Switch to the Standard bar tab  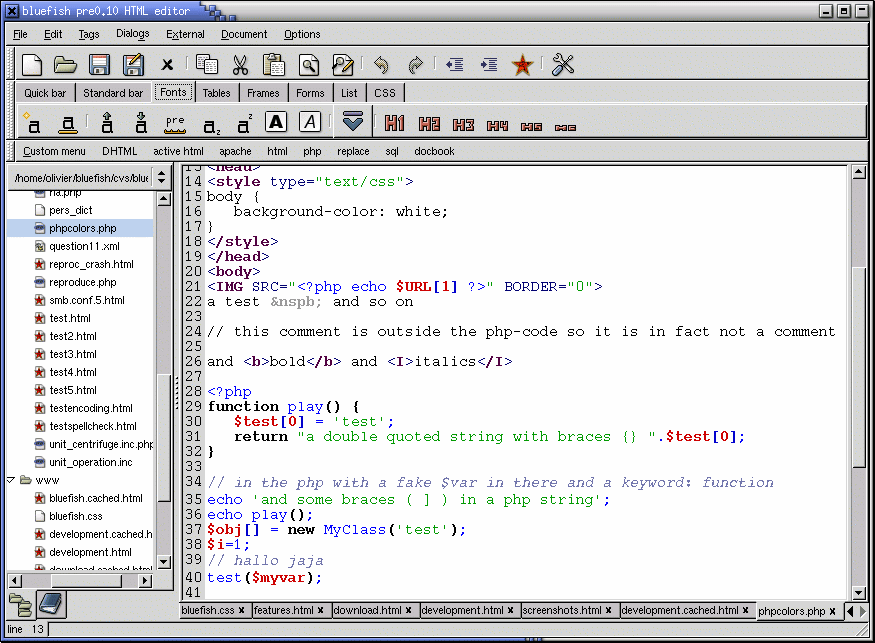tap(113, 93)
